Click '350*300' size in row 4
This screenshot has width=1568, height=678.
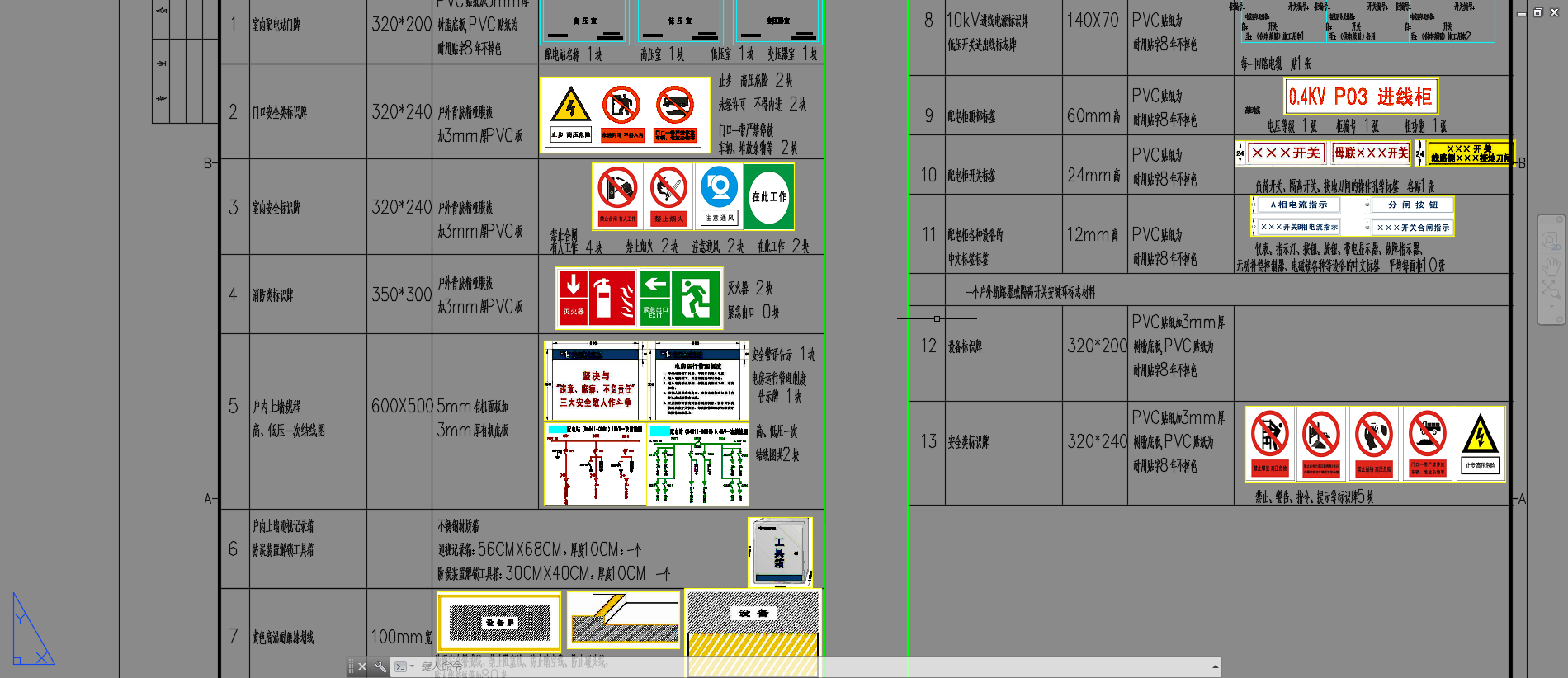[x=401, y=294]
